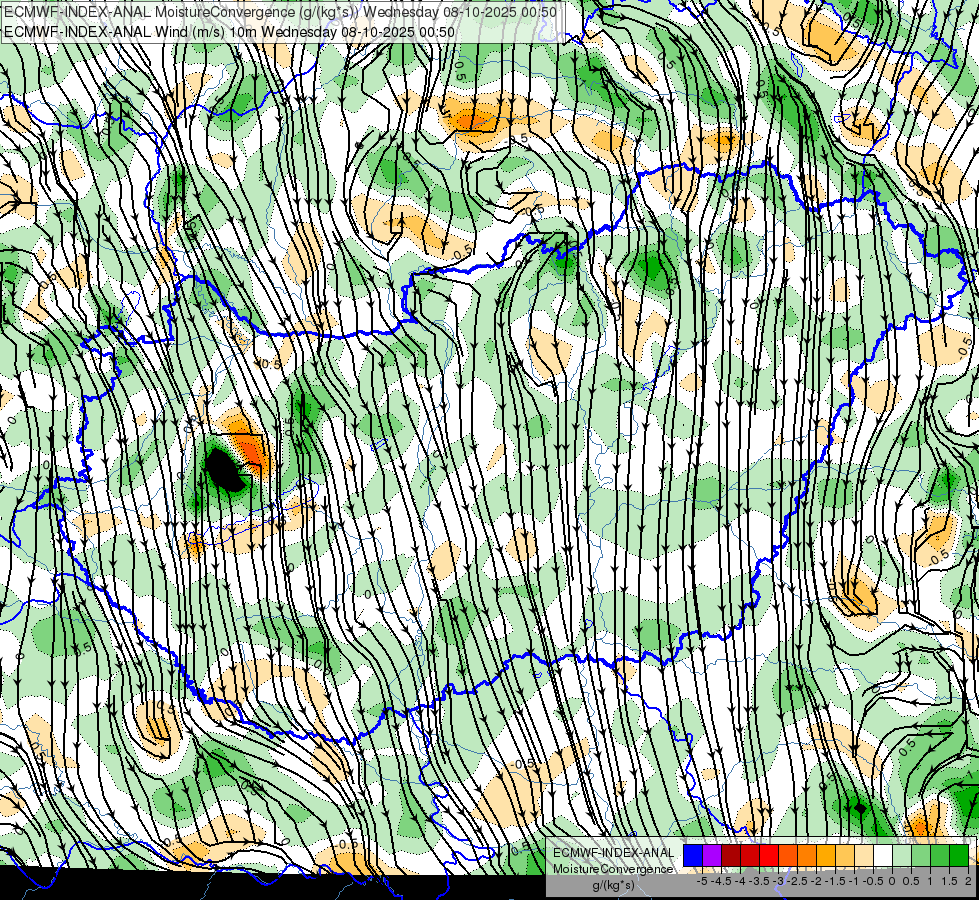Pick the legend swatch between -2 and -1.5
Screen dimensions: 979x900
tap(826, 856)
